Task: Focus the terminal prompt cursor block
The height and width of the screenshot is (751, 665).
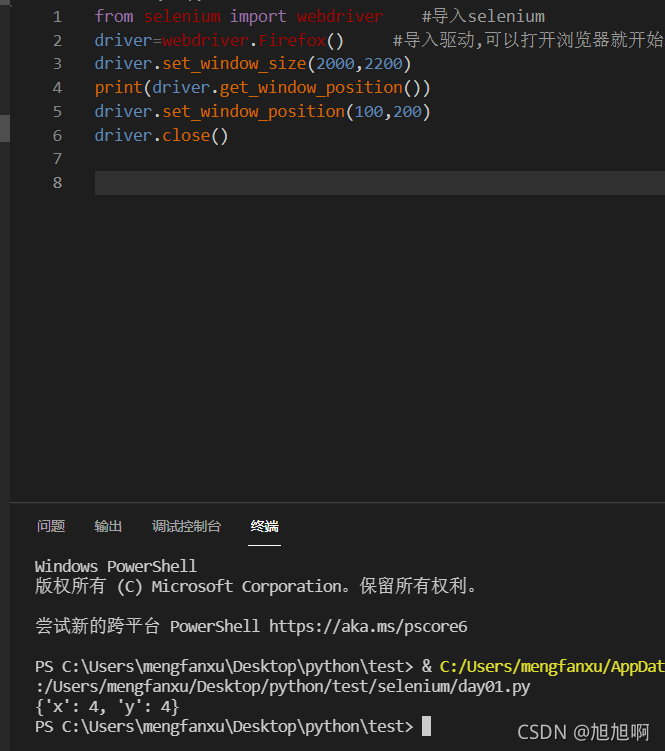Action: click(426, 726)
